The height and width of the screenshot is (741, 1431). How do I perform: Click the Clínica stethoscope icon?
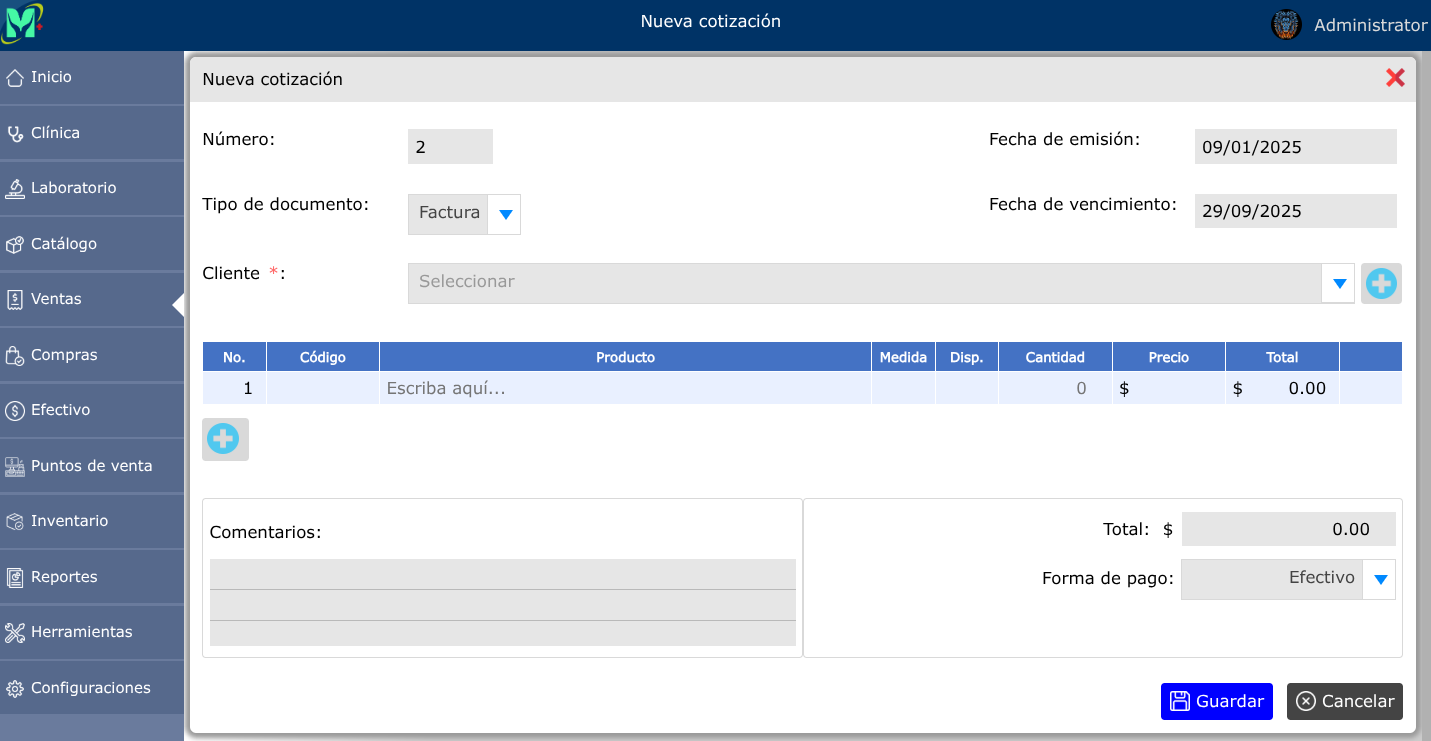(15, 133)
